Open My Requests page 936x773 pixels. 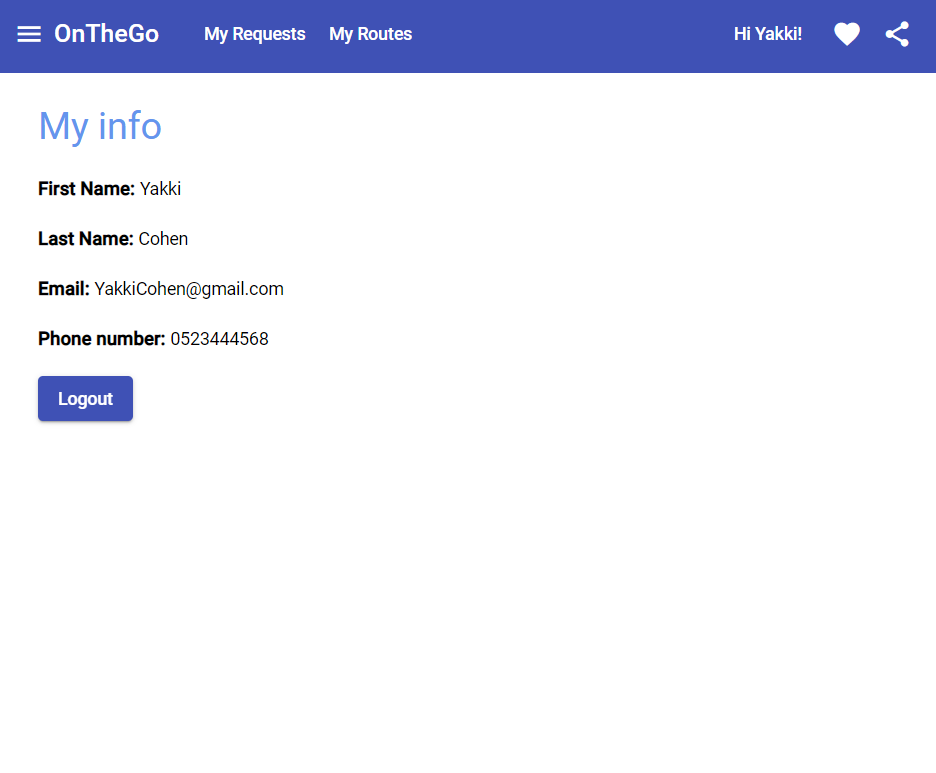coord(254,34)
